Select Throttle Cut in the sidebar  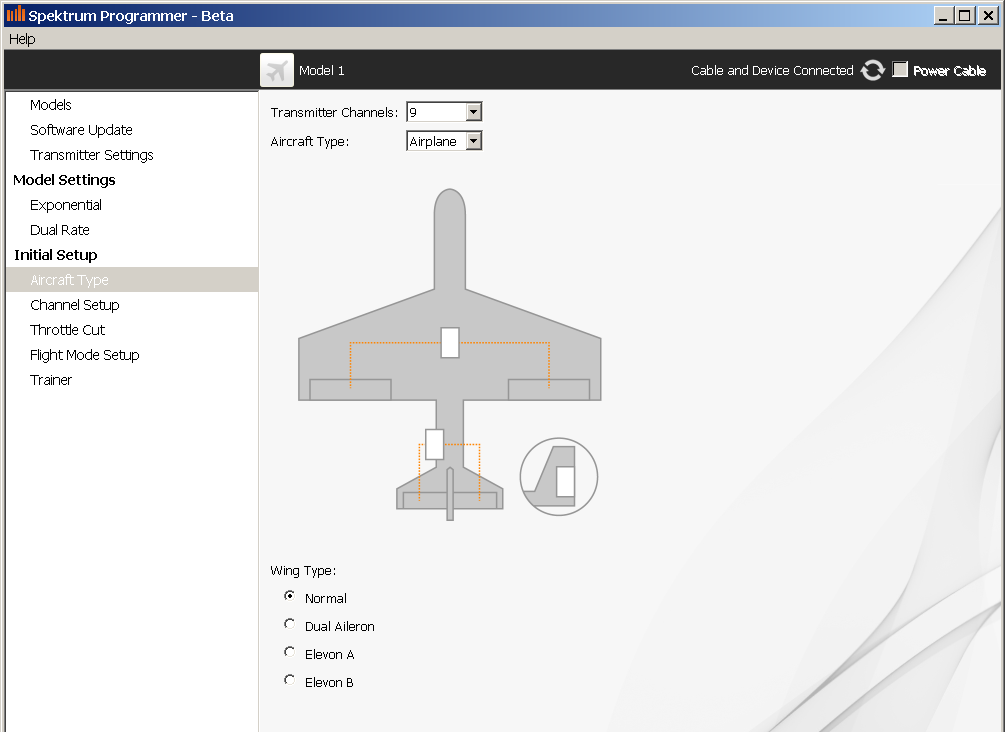click(x=68, y=330)
